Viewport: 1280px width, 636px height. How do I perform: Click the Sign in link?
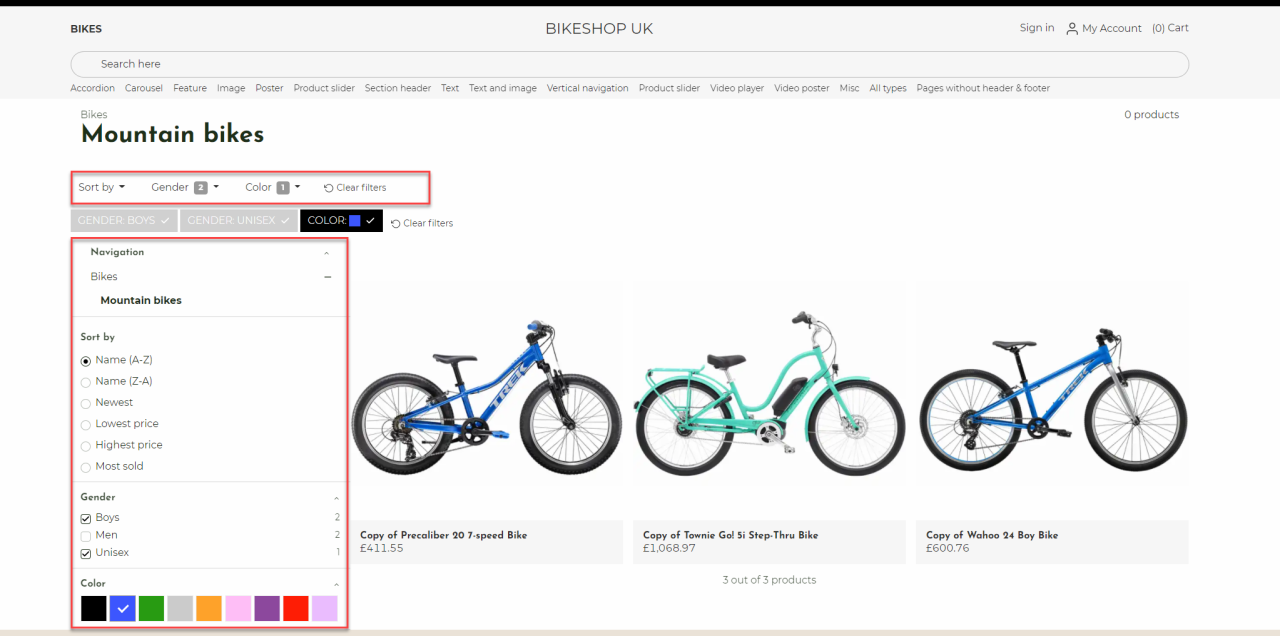[x=1036, y=28]
